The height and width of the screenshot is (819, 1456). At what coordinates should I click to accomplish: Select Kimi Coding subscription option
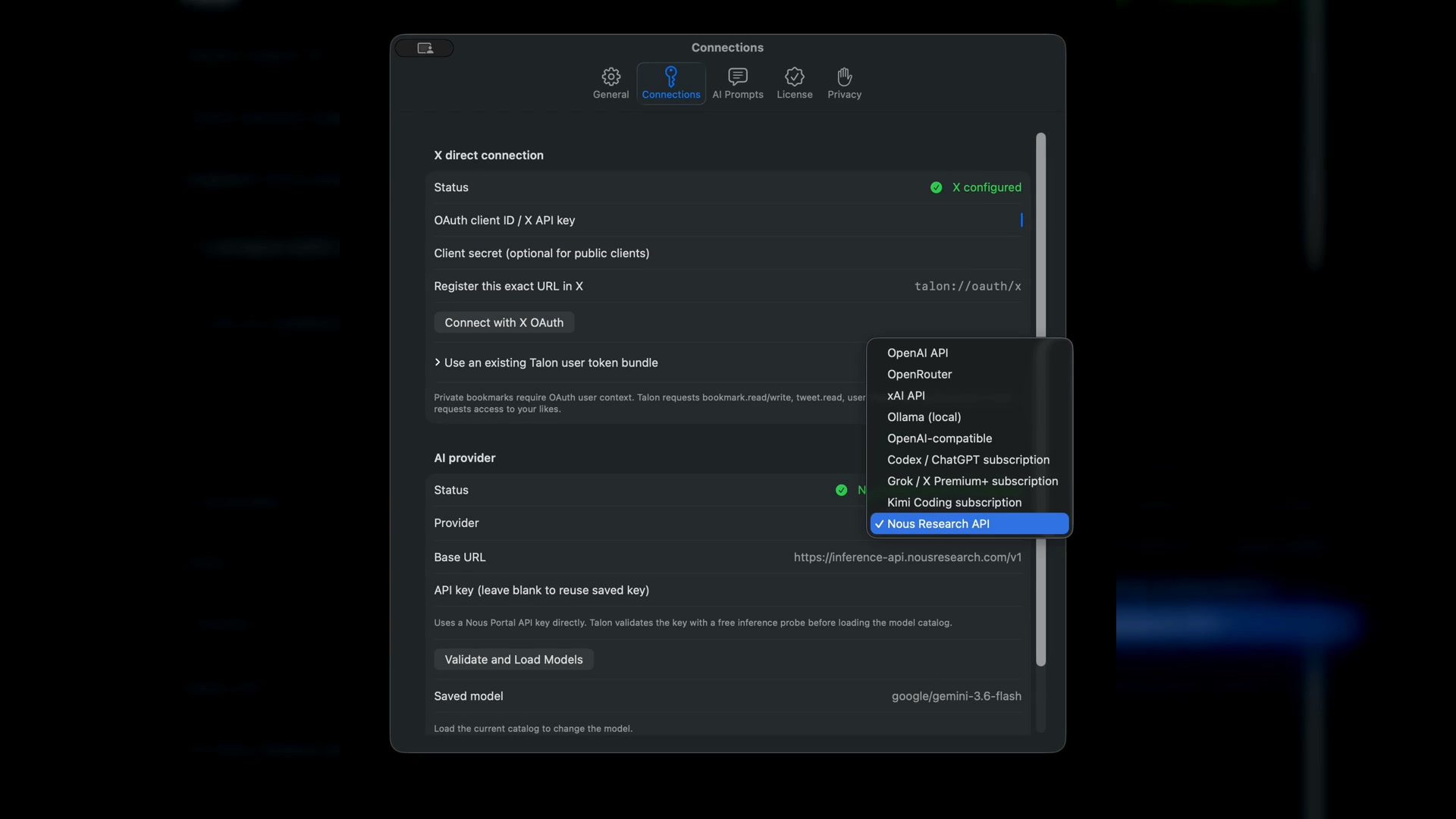pyautogui.click(x=969, y=502)
